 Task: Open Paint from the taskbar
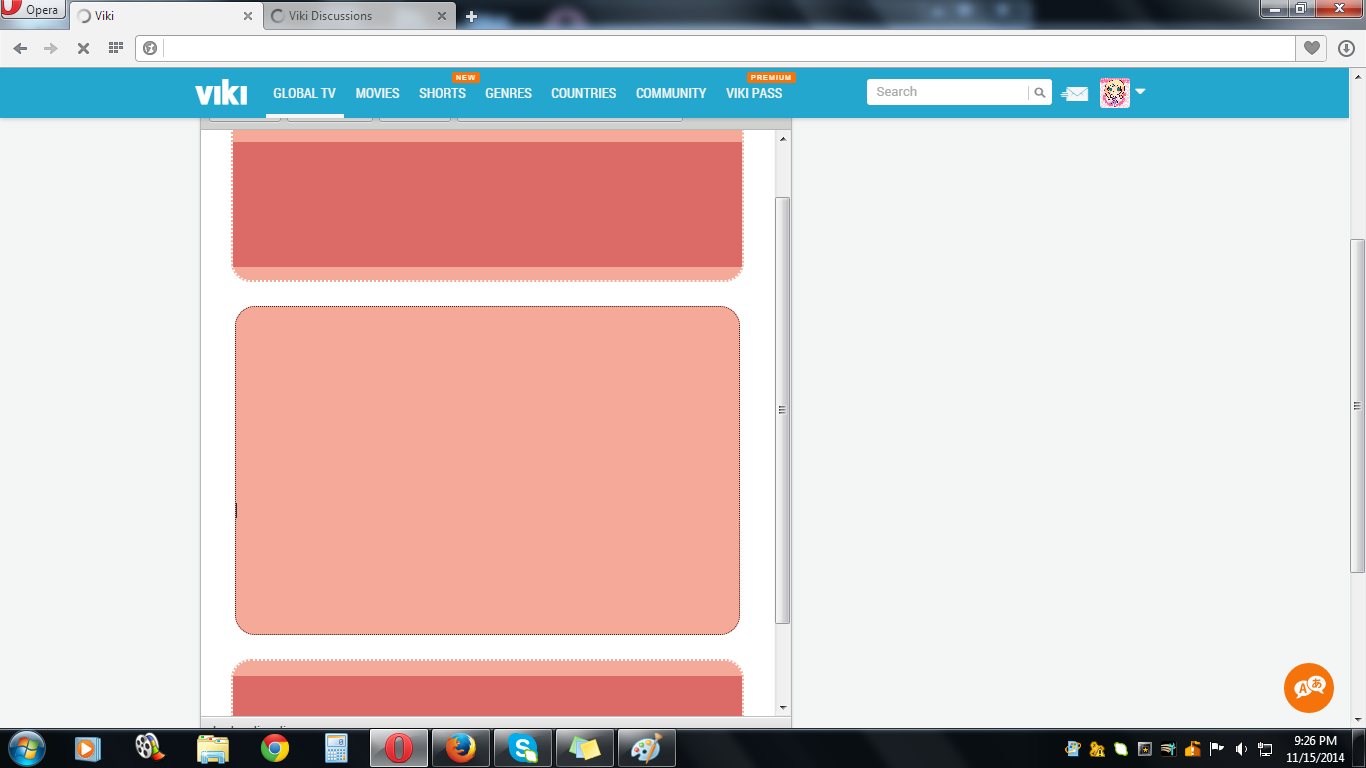[x=647, y=748]
